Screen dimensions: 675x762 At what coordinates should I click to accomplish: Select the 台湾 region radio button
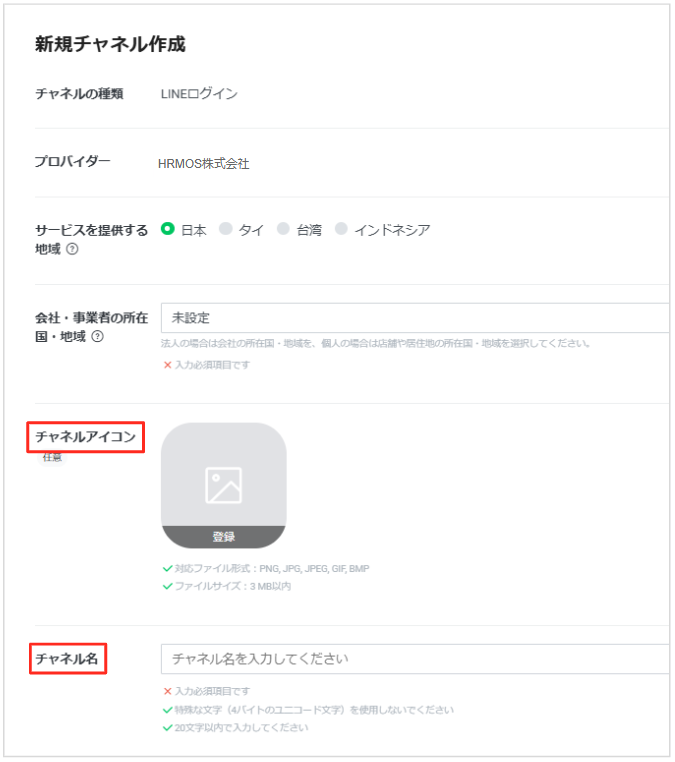[x=283, y=229]
